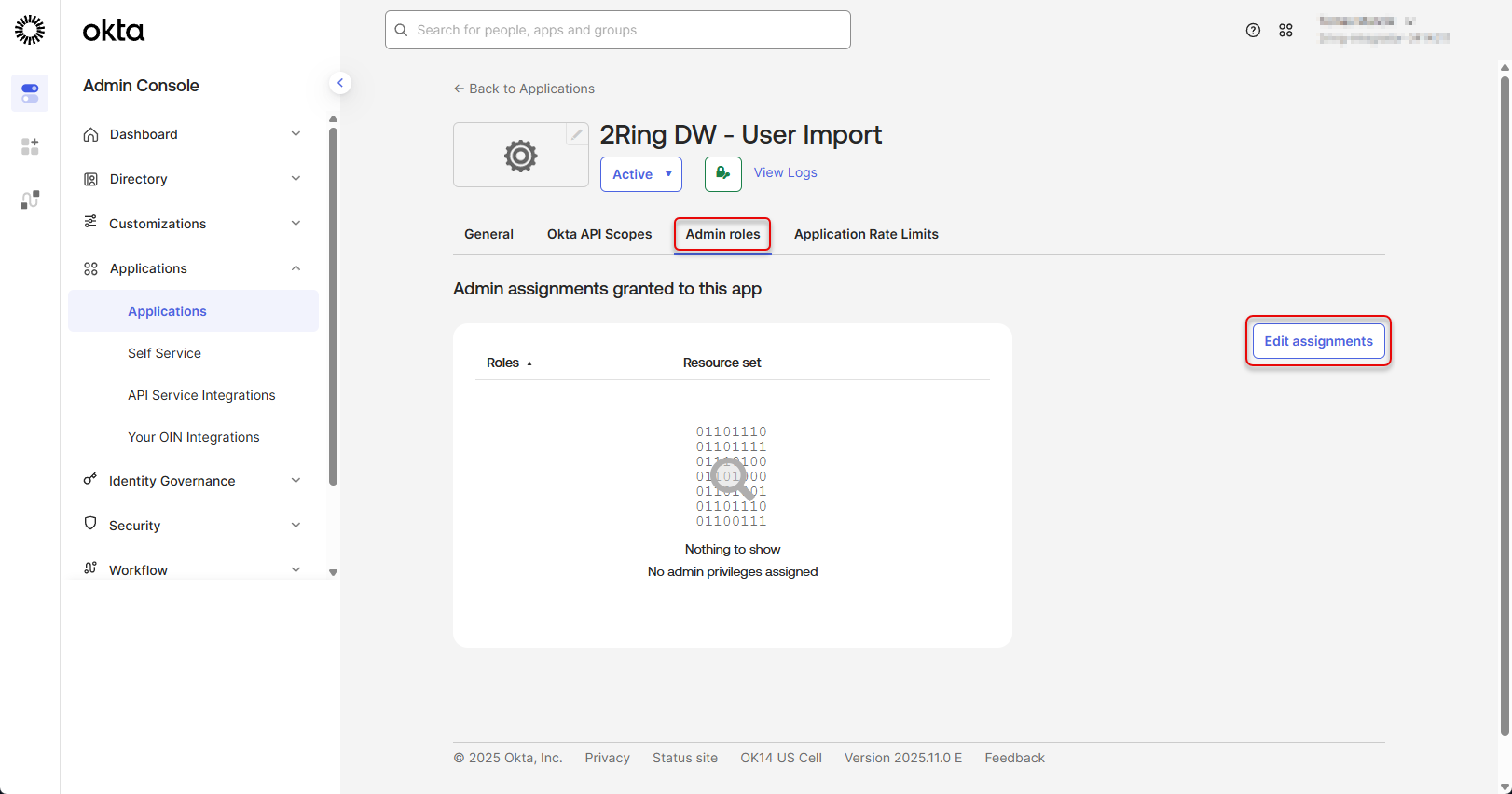
Task: Open the Application Rate Limits tab
Action: (865, 234)
